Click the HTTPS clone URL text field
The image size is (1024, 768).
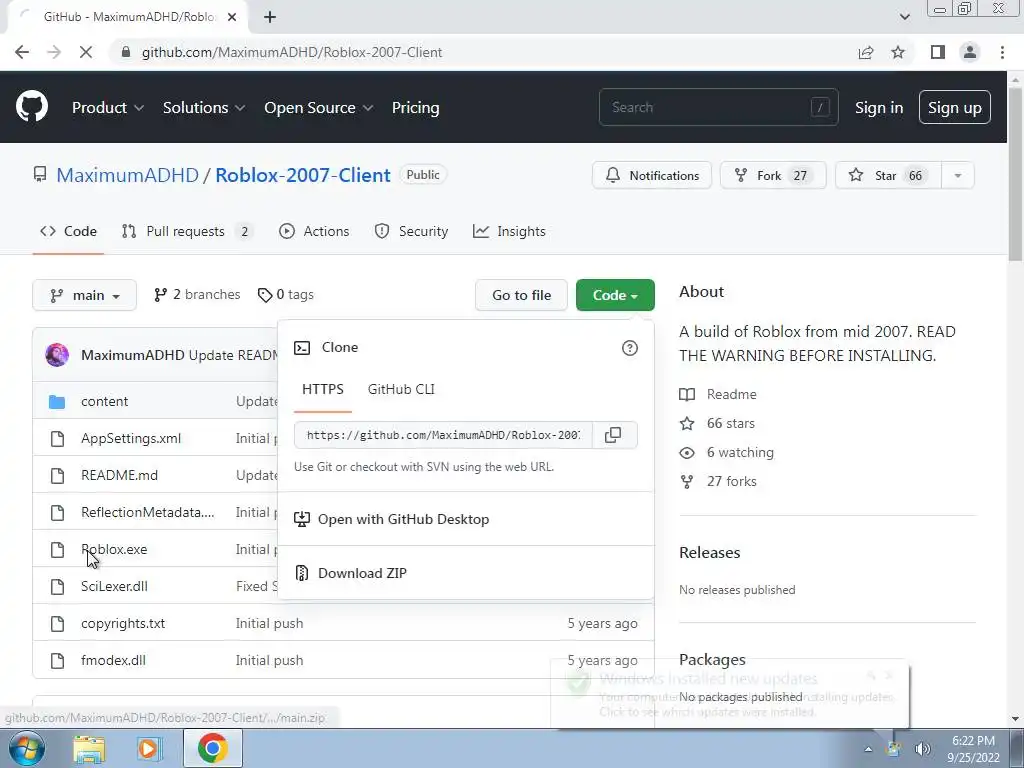point(443,435)
